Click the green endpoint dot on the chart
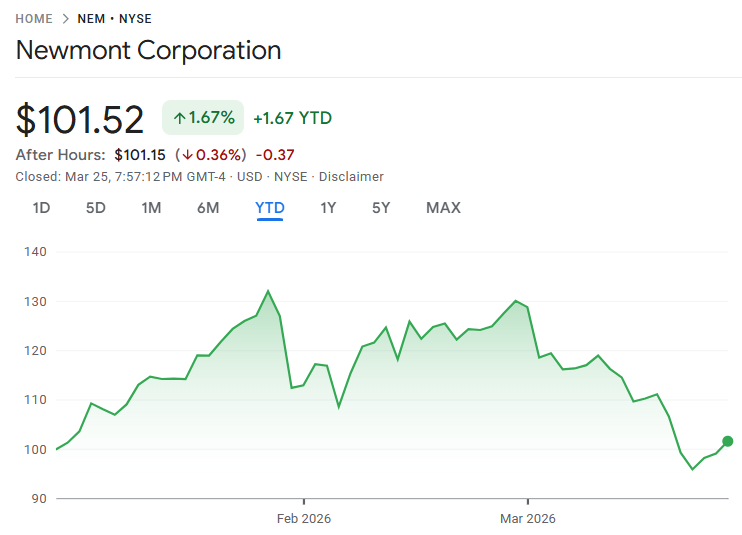 tap(727, 441)
